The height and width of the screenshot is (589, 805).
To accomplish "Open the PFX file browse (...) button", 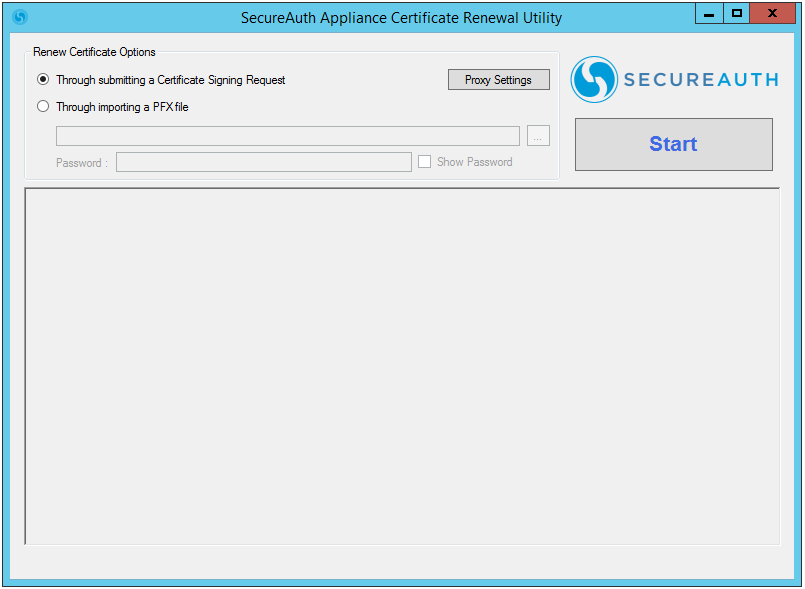I will pos(538,137).
